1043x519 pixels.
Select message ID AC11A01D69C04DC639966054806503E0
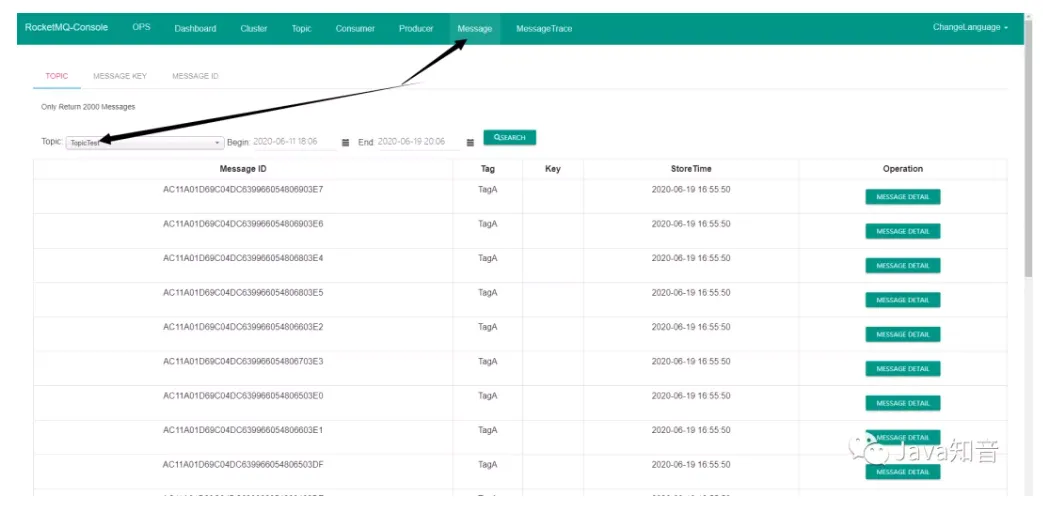tap(243, 396)
